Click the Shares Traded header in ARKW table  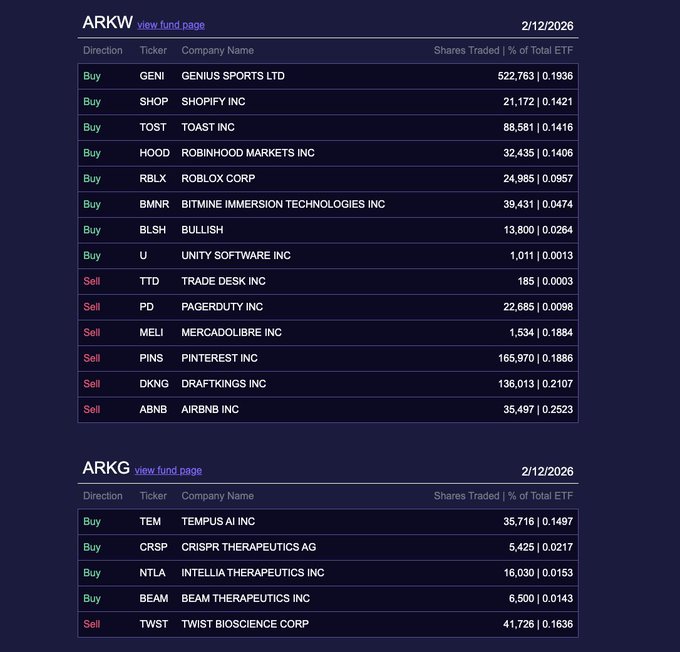tap(466, 50)
